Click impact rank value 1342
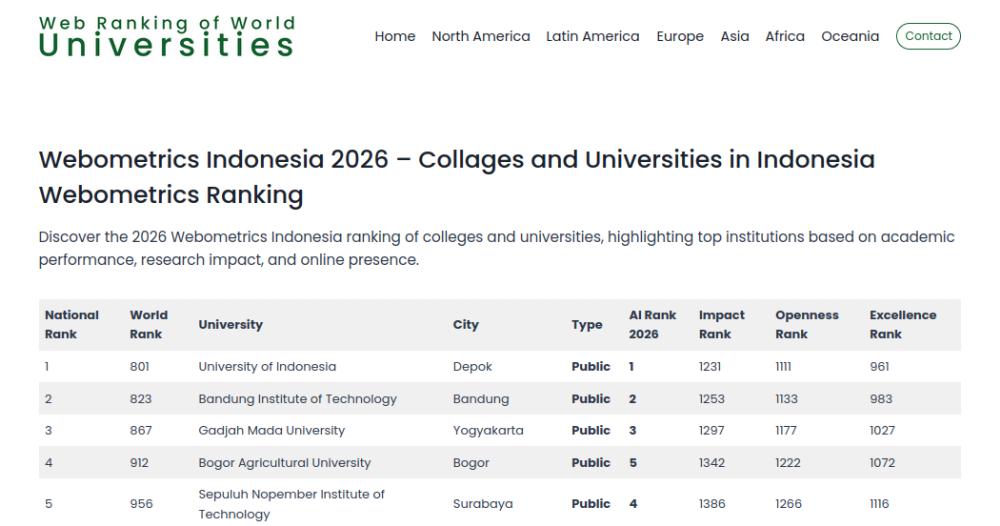This screenshot has height=526, width=1000. point(712,463)
